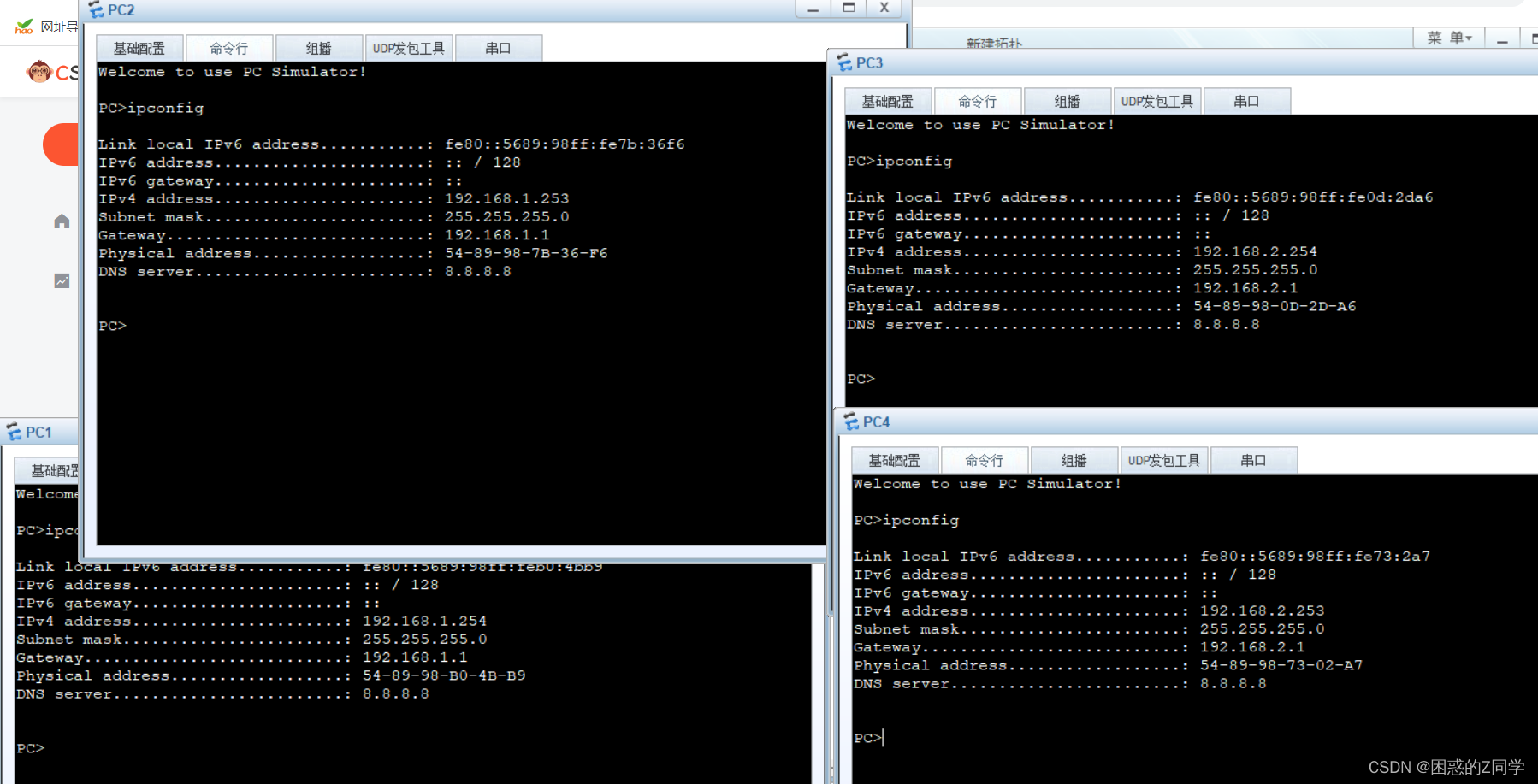Viewport: 1538px width, 784px height.
Task: Click PC2 ipconfig command line
Action: click(x=151, y=108)
